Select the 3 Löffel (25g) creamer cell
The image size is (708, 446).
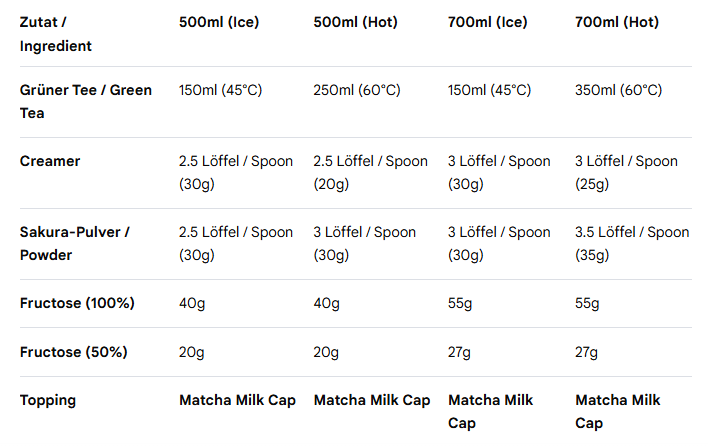[x=626, y=172]
